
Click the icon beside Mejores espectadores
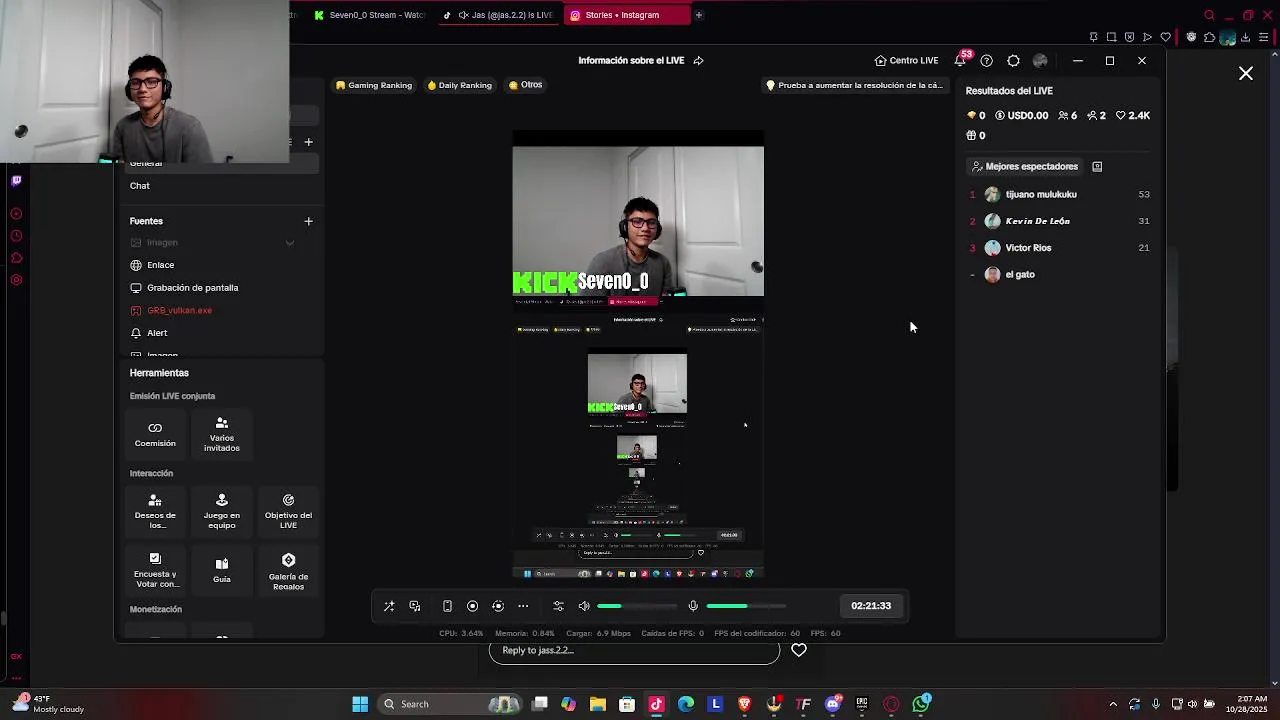click(x=1097, y=167)
